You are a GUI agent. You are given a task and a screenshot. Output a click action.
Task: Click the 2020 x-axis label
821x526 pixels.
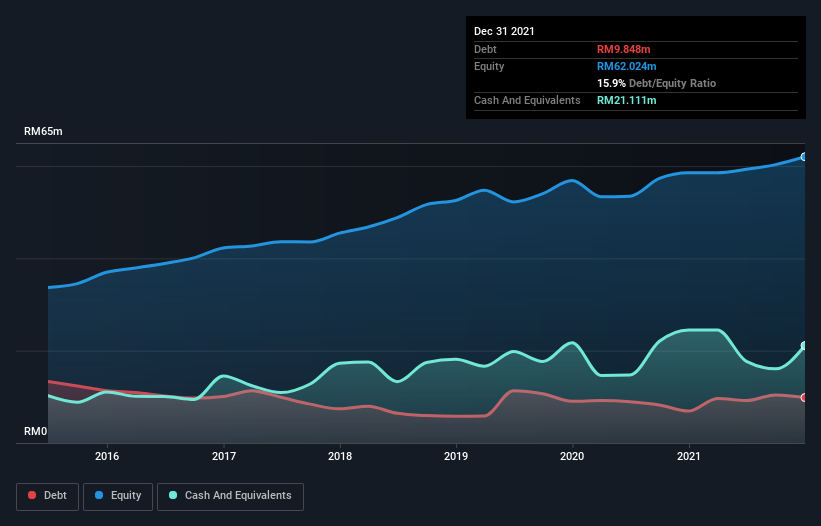point(572,456)
